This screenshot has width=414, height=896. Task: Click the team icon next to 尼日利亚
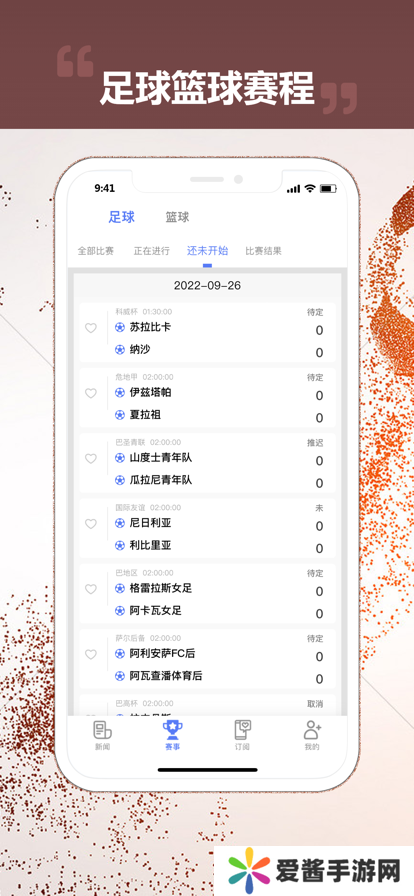point(120,523)
